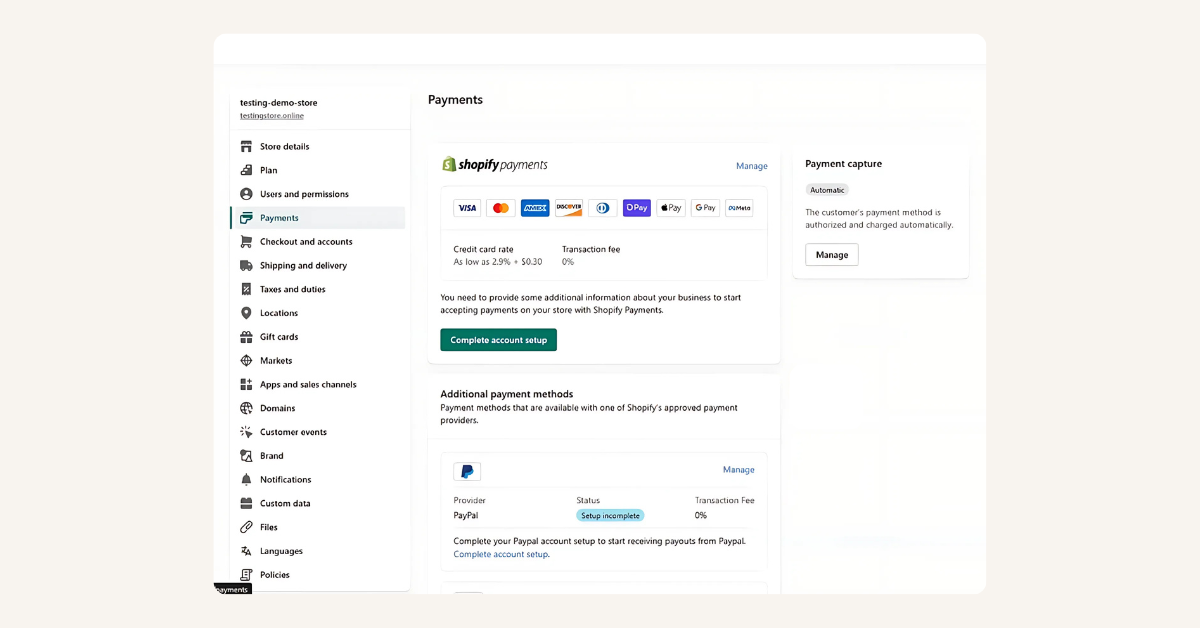Image resolution: width=1200 pixels, height=628 pixels.
Task: Open Checkout and accounts settings
Action: click(304, 241)
